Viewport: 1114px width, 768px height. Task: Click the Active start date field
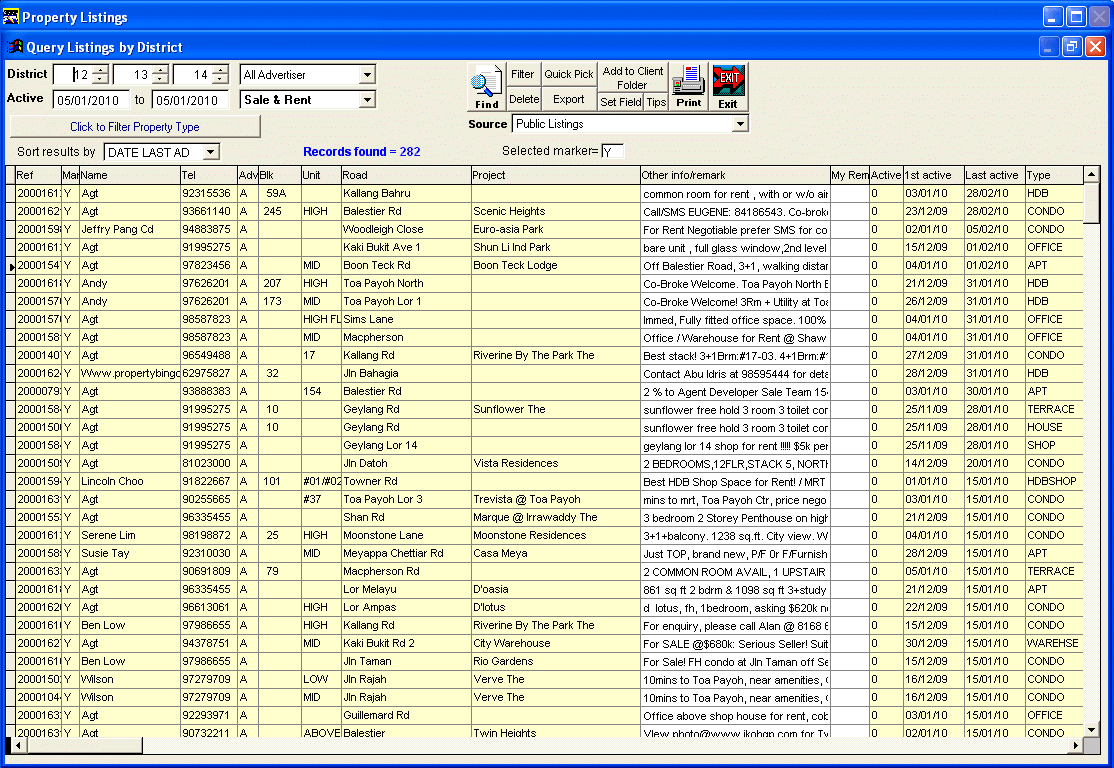(x=91, y=100)
